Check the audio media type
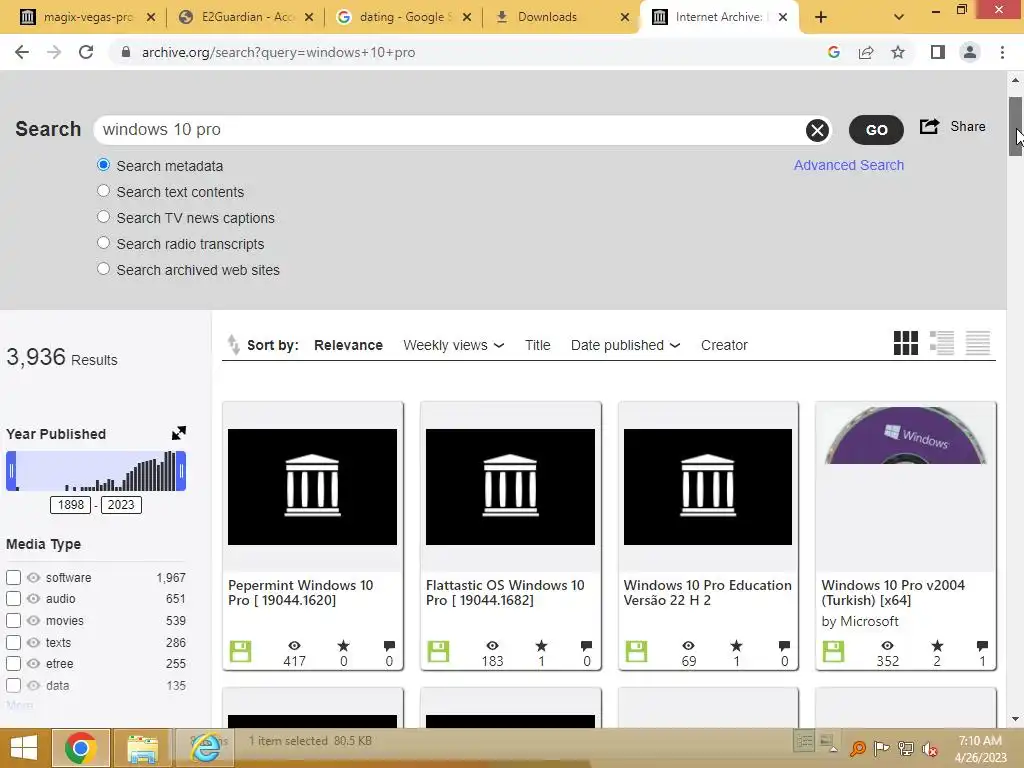This screenshot has width=1024, height=768. click(x=14, y=598)
